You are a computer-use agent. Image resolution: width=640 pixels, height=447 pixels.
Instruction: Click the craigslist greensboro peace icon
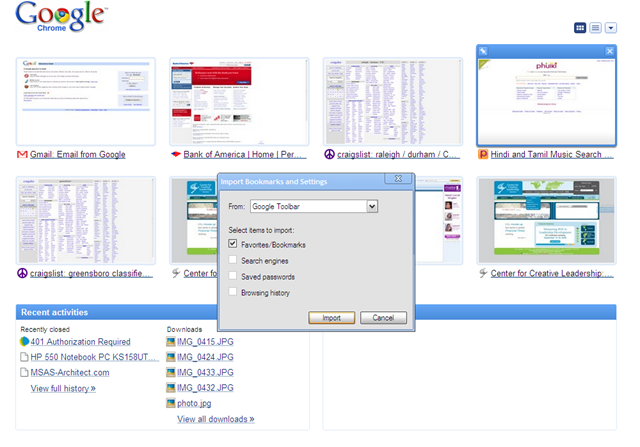[x=22, y=273]
